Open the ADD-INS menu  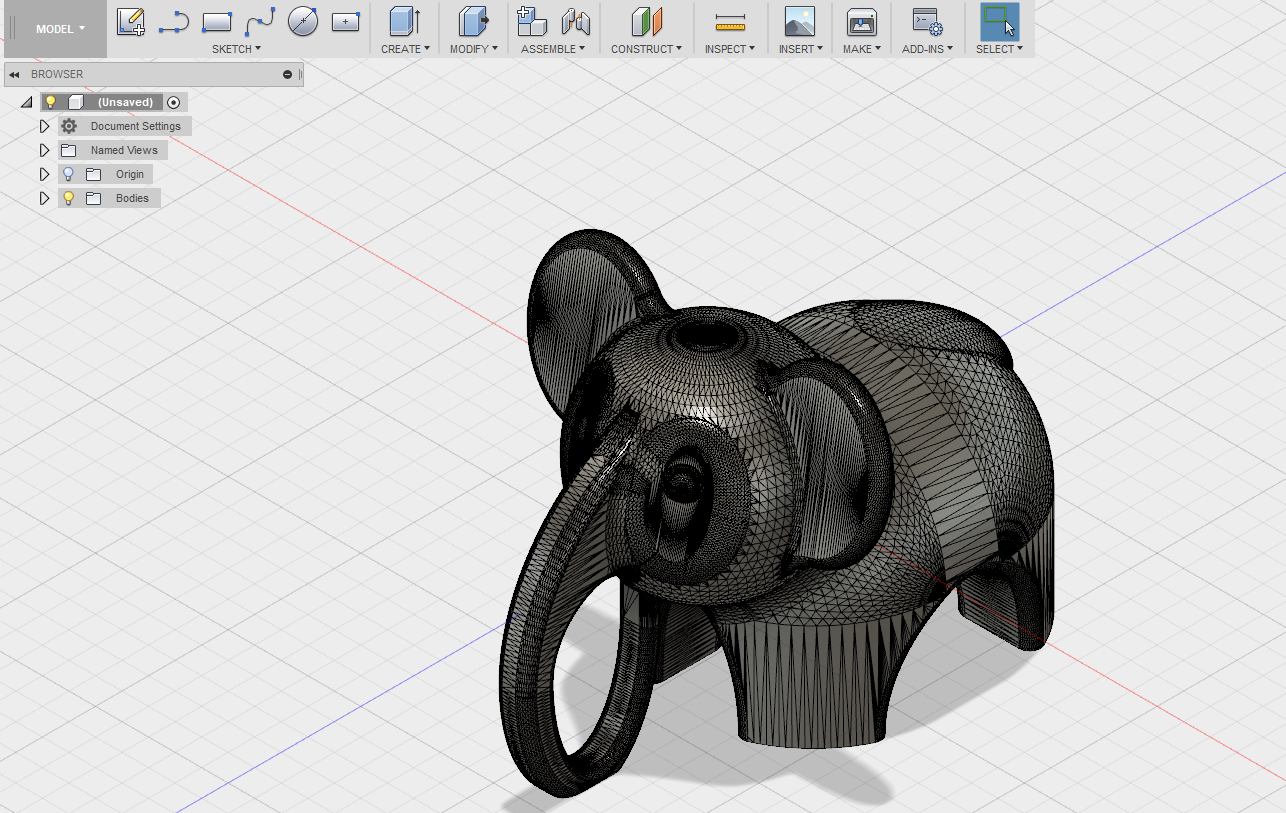[x=927, y=49]
